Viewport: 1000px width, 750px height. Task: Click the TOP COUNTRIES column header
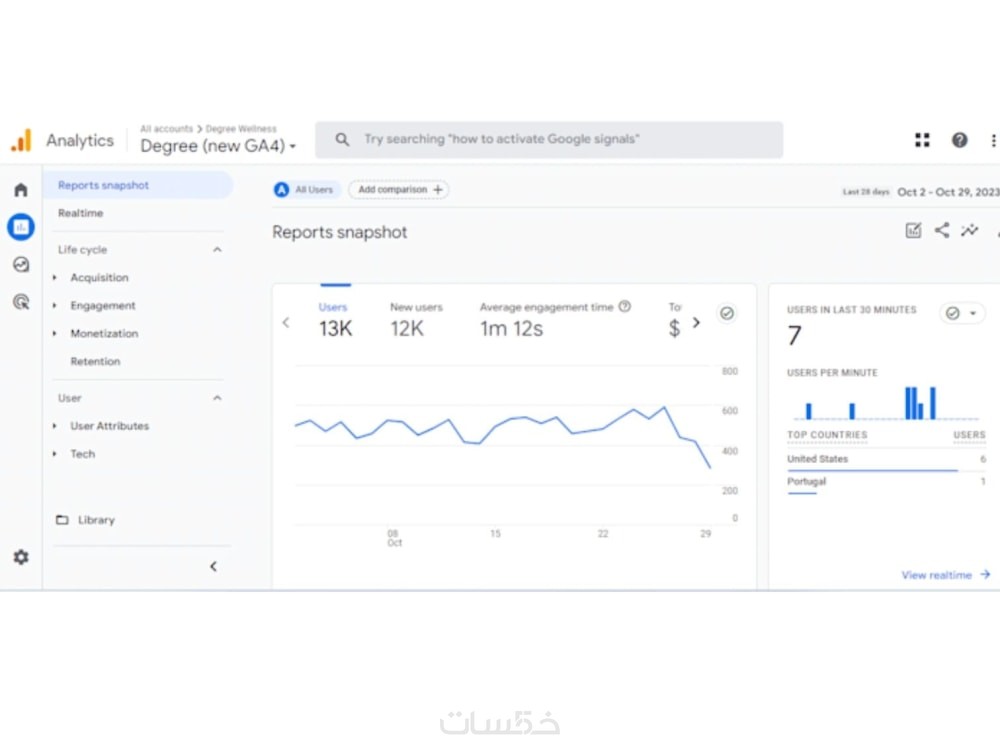pos(827,435)
